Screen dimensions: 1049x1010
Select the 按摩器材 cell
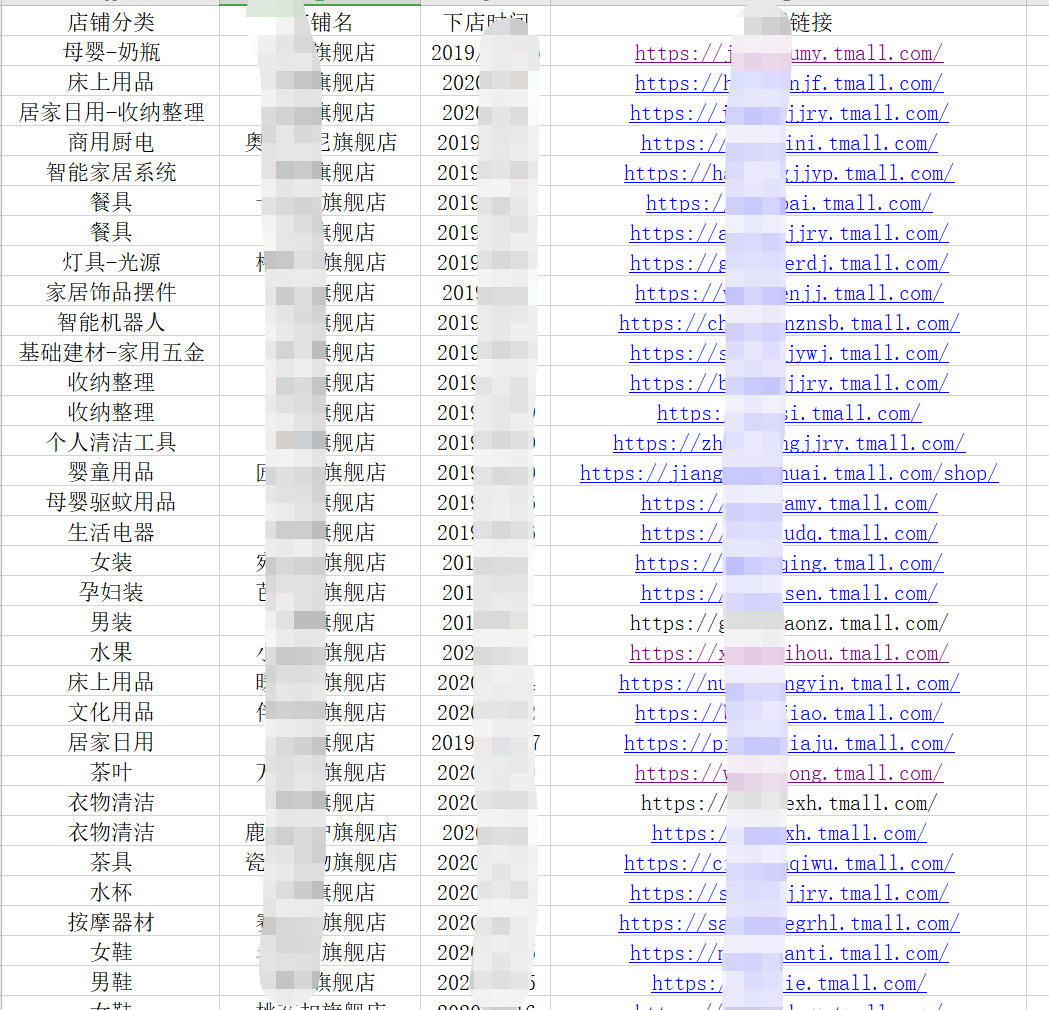pyautogui.click(x=110, y=922)
